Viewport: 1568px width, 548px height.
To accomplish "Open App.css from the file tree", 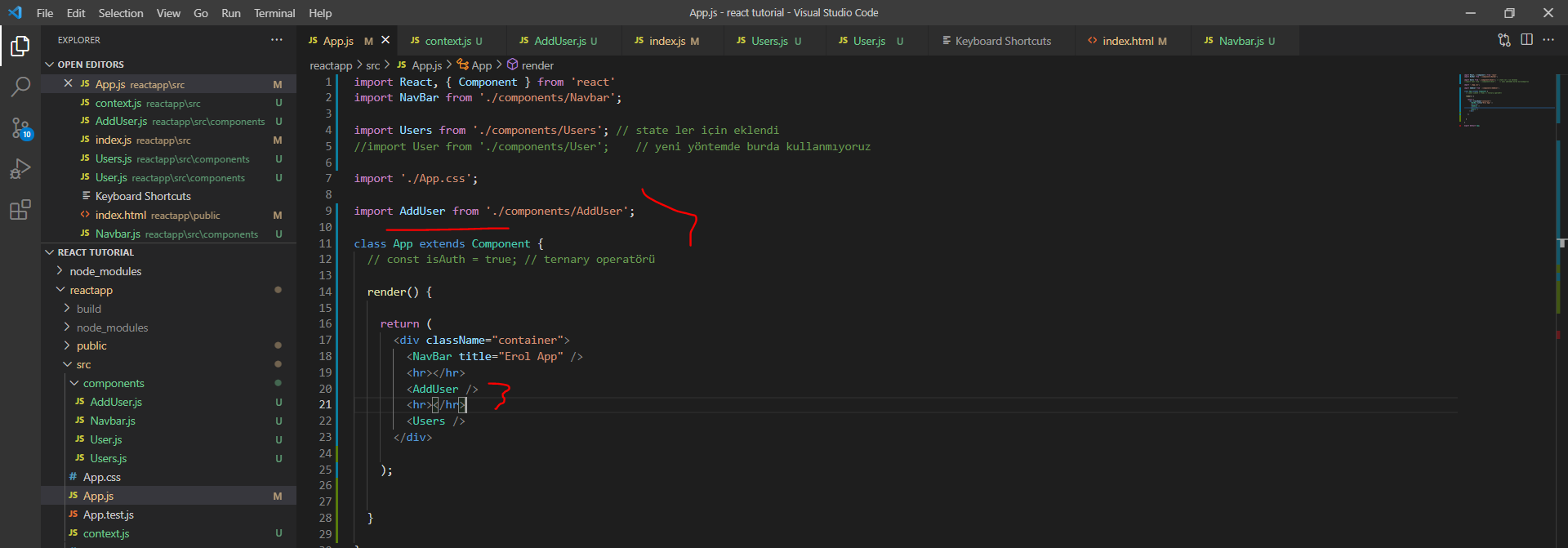I will click(x=102, y=477).
